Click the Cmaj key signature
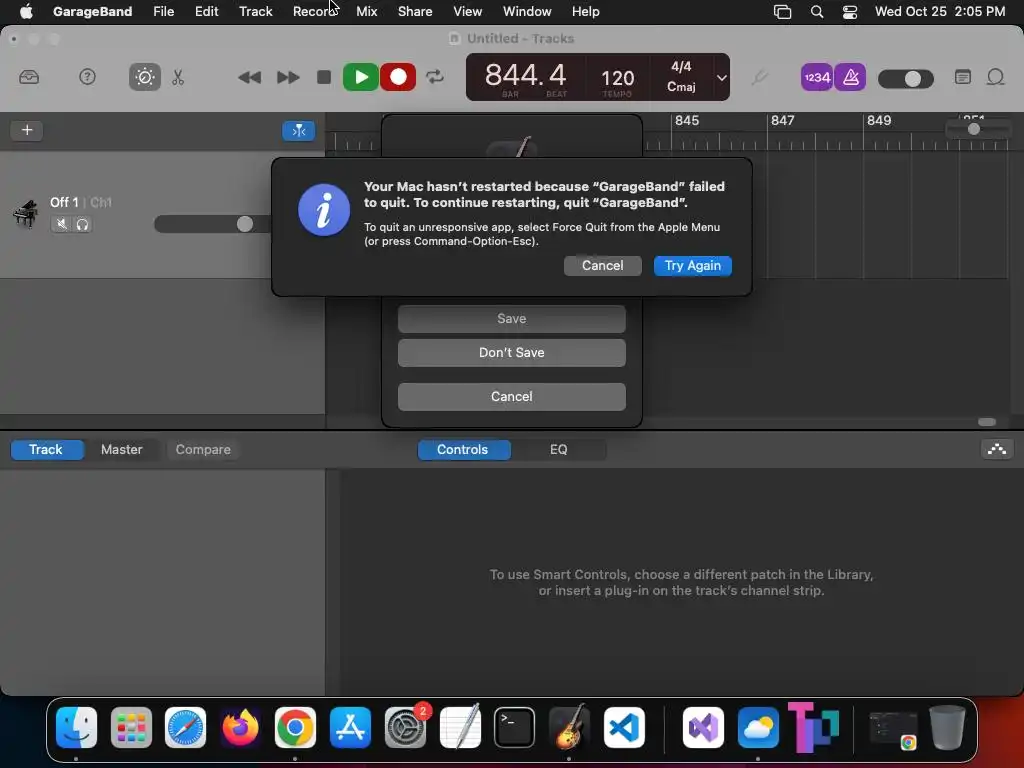1024x768 pixels. [x=681, y=87]
